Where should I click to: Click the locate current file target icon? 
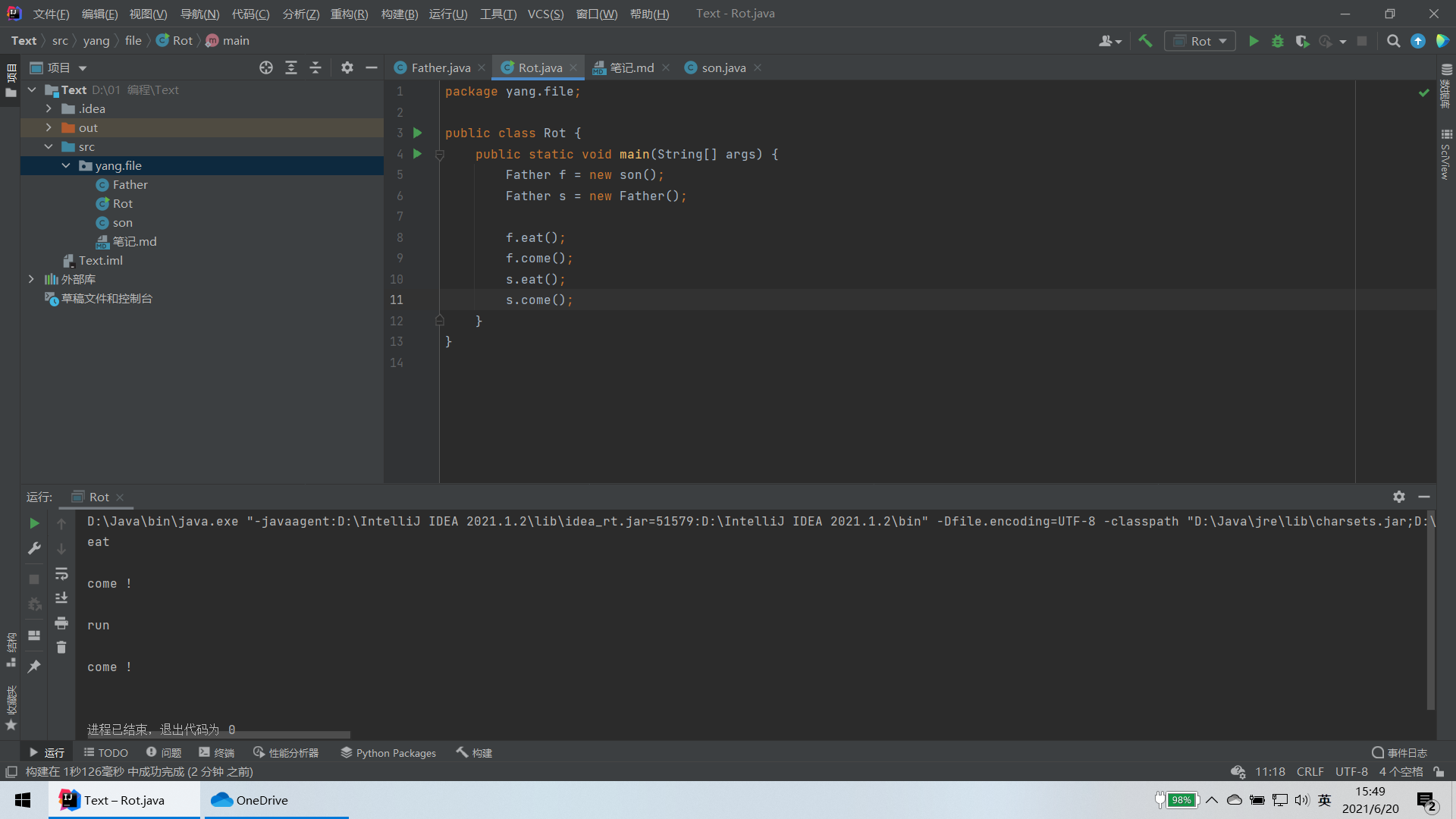[x=265, y=67]
